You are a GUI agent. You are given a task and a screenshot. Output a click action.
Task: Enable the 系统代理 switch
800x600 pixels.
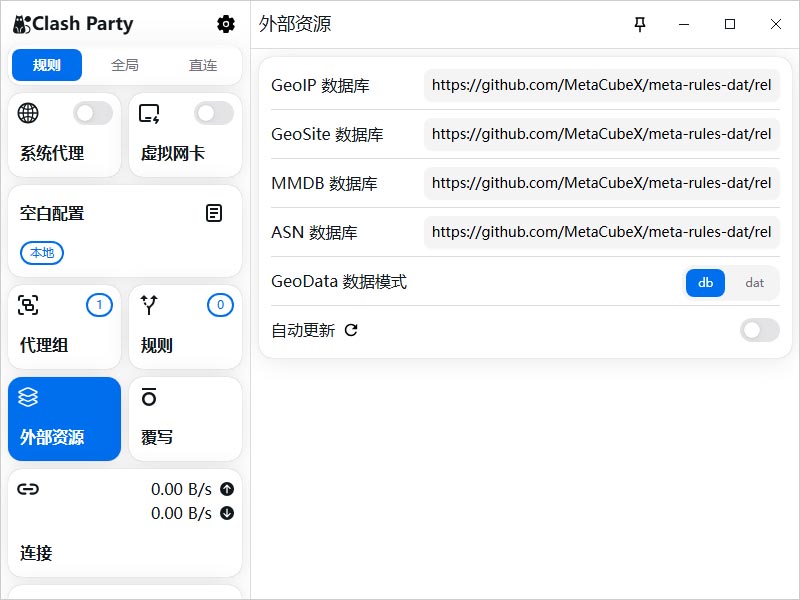pyautogui.click(x=92, y=113)
